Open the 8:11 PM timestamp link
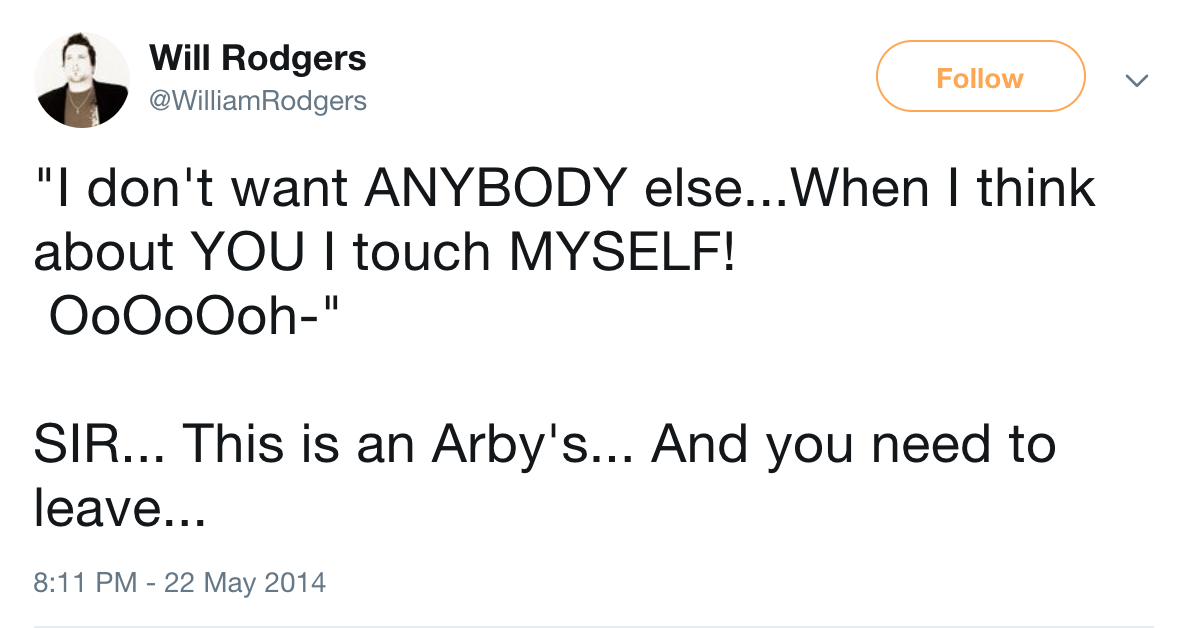The height and width of the screenshot is (628, 1188). point(85,582)
